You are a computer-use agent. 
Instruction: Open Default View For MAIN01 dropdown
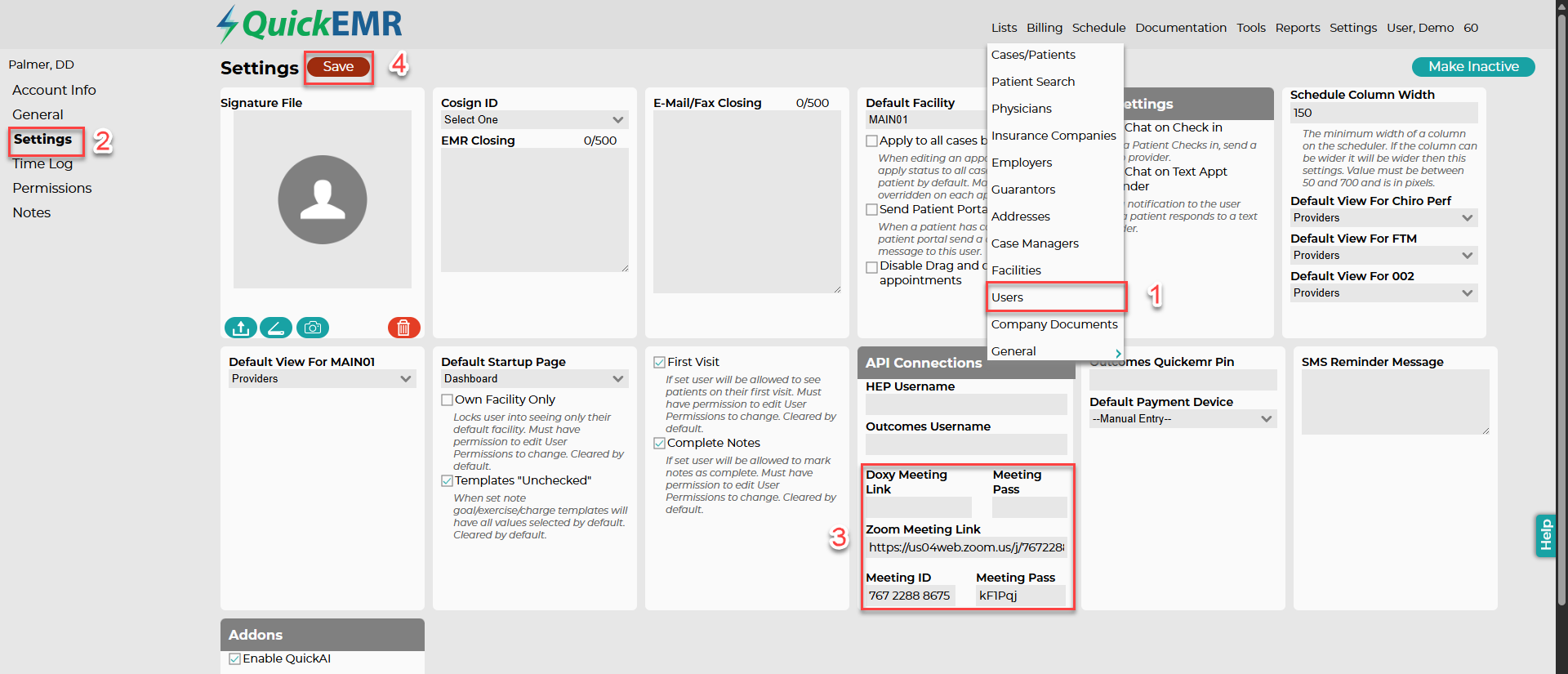(323, 379)
